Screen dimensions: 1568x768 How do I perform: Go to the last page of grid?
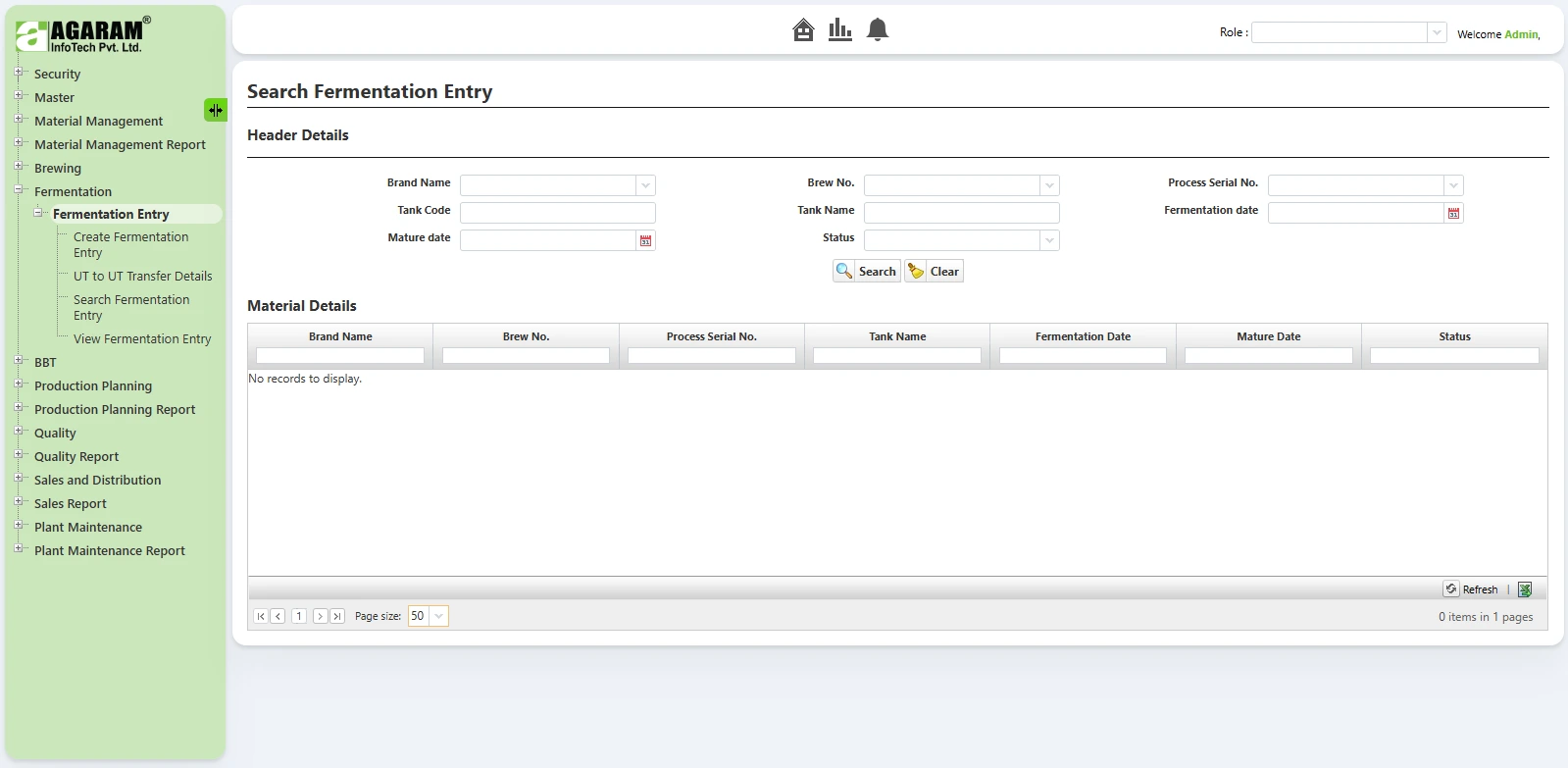337,616
